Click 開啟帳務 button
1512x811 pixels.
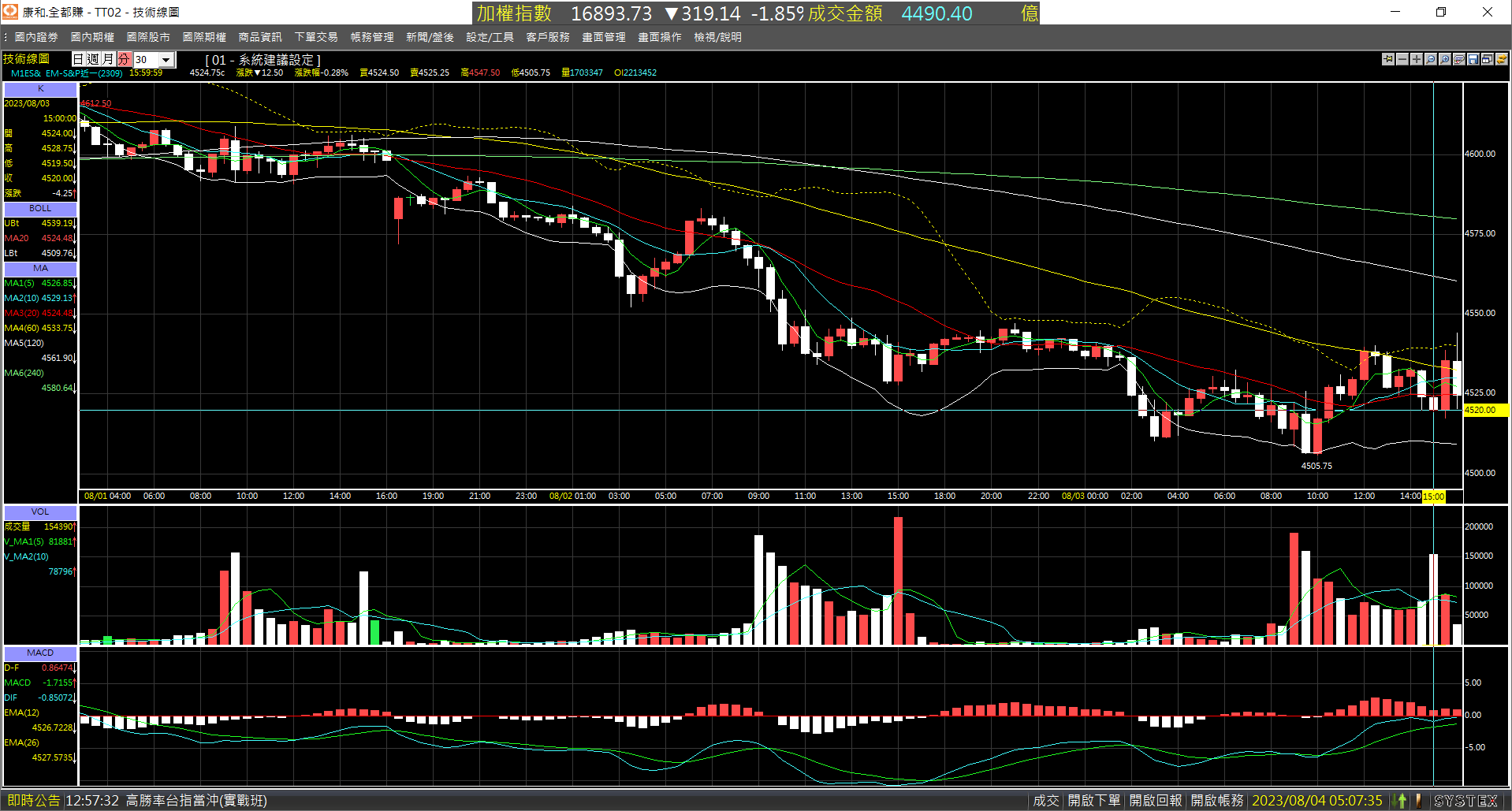[1217, 801]
